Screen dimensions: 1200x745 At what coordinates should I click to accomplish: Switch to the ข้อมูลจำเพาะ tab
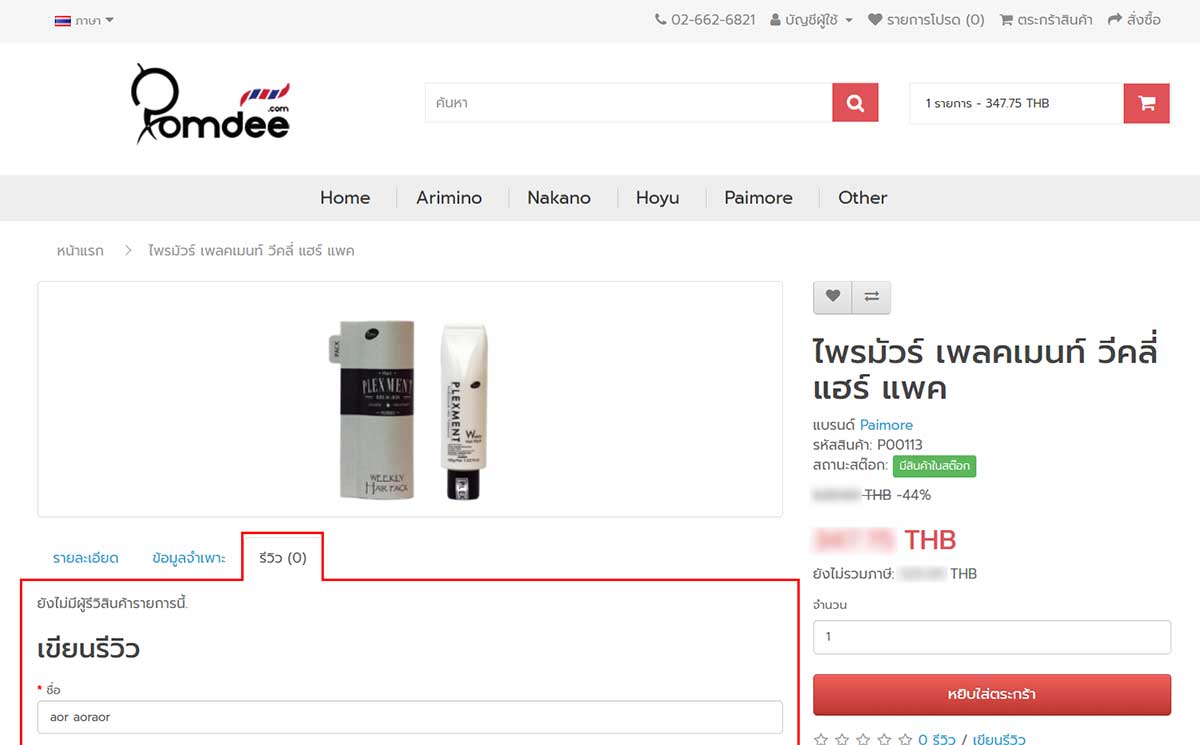click(189, 558)
